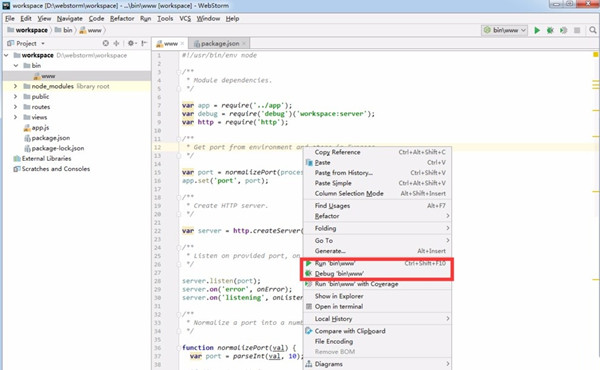Open the Go To submenu
This screenshot has height=370, width=600.
coord(377,241)
